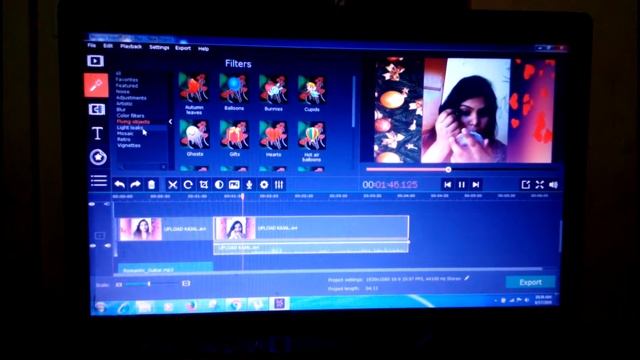Collapse the filter categories panel arrow
Viewport: 640px width, 360px height.
(x=171, y=122)
